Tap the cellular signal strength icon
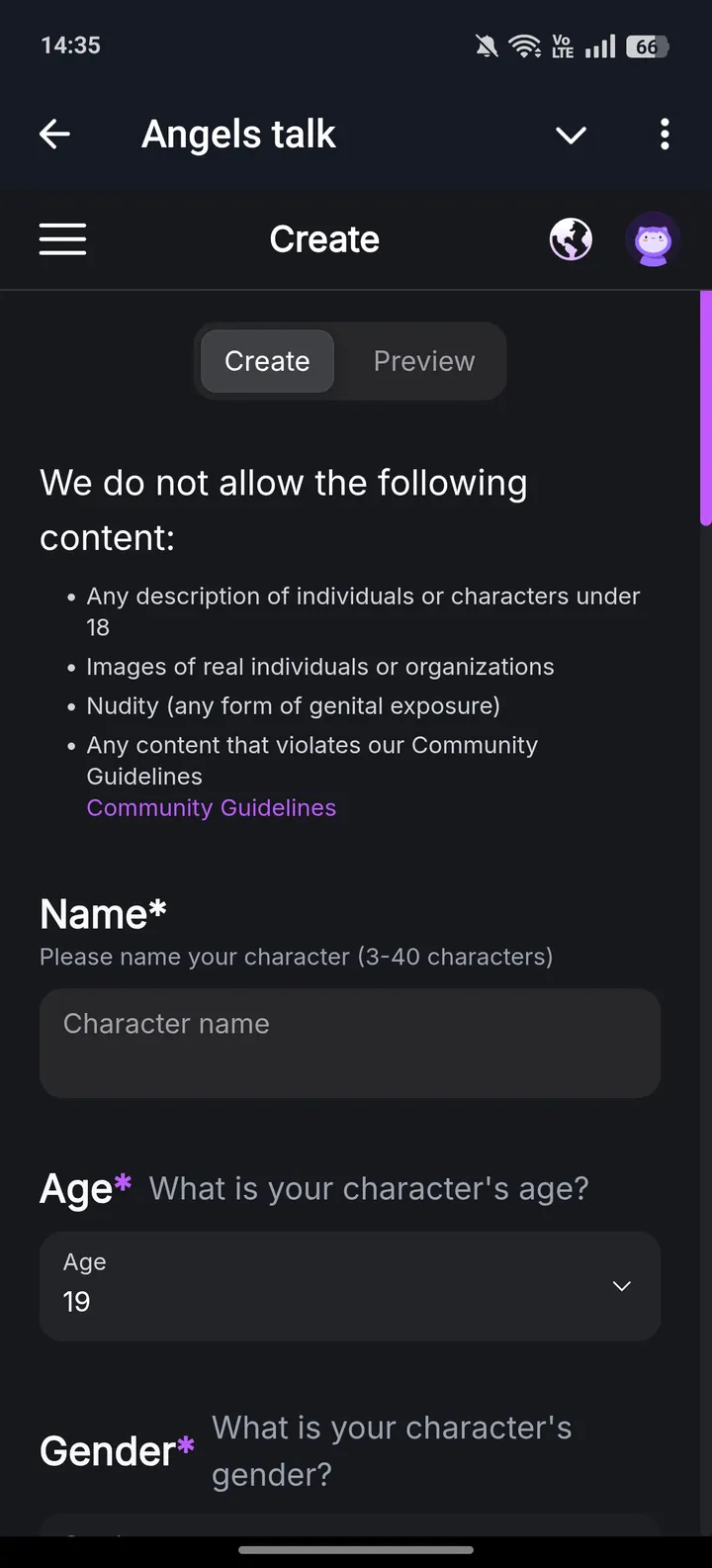 coord(600,46)
